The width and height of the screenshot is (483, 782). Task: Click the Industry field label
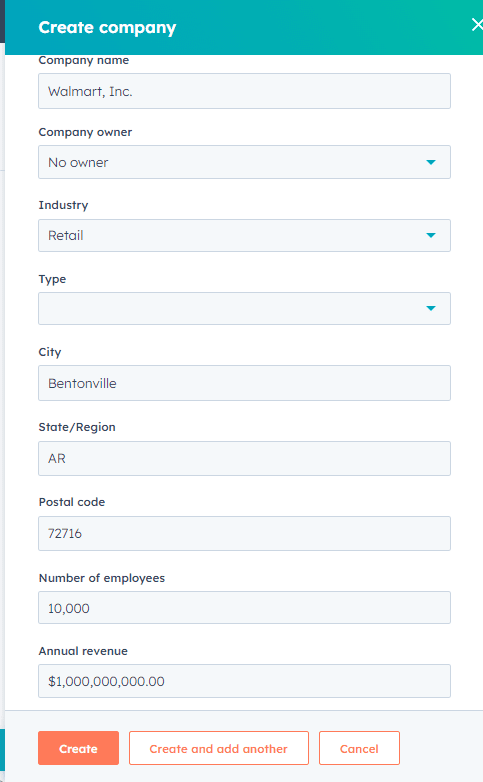point(63,205)
